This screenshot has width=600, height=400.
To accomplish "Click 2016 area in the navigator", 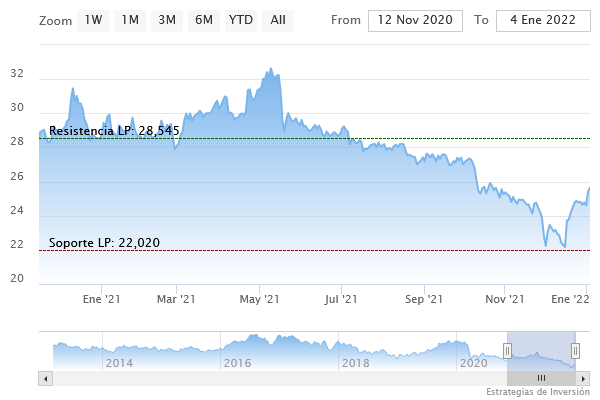I will [237, 362].
